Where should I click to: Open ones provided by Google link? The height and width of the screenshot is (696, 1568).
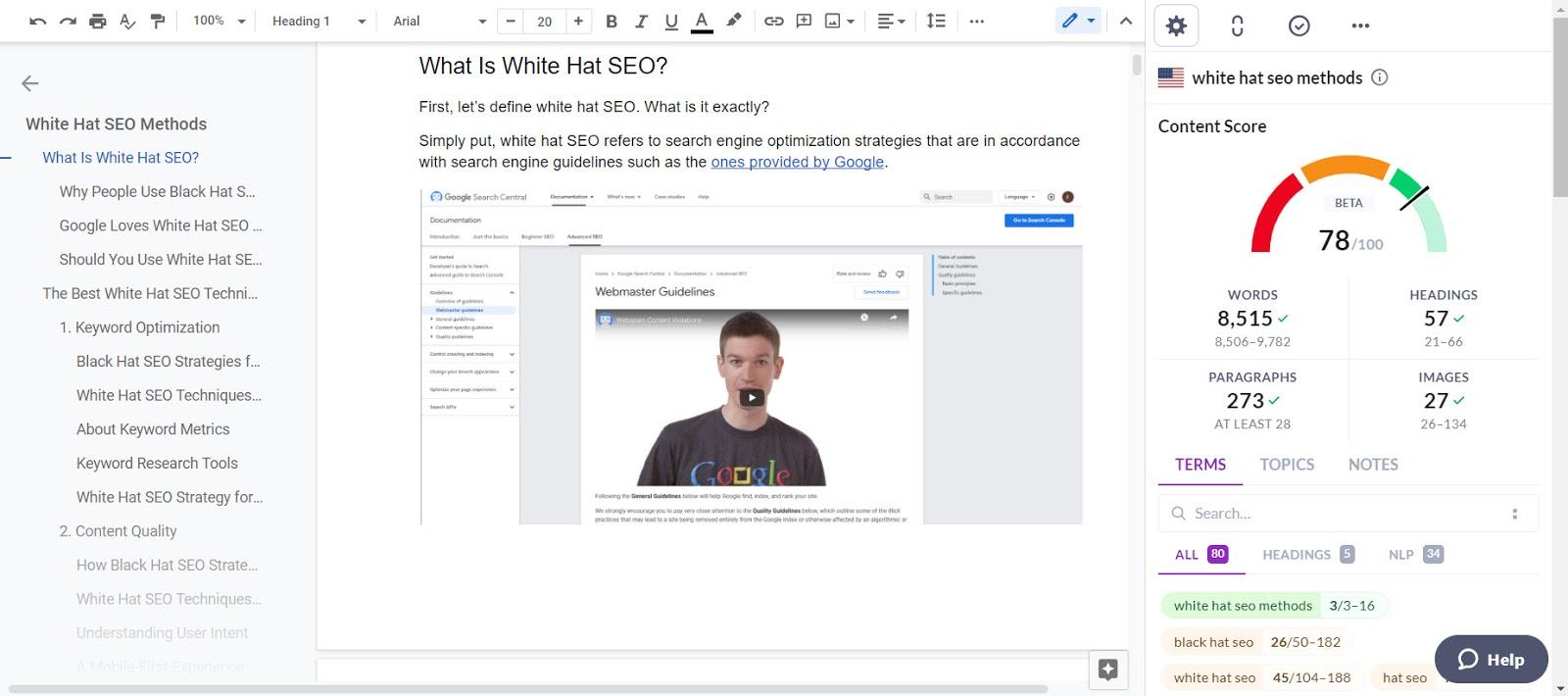tap(798, 163)
